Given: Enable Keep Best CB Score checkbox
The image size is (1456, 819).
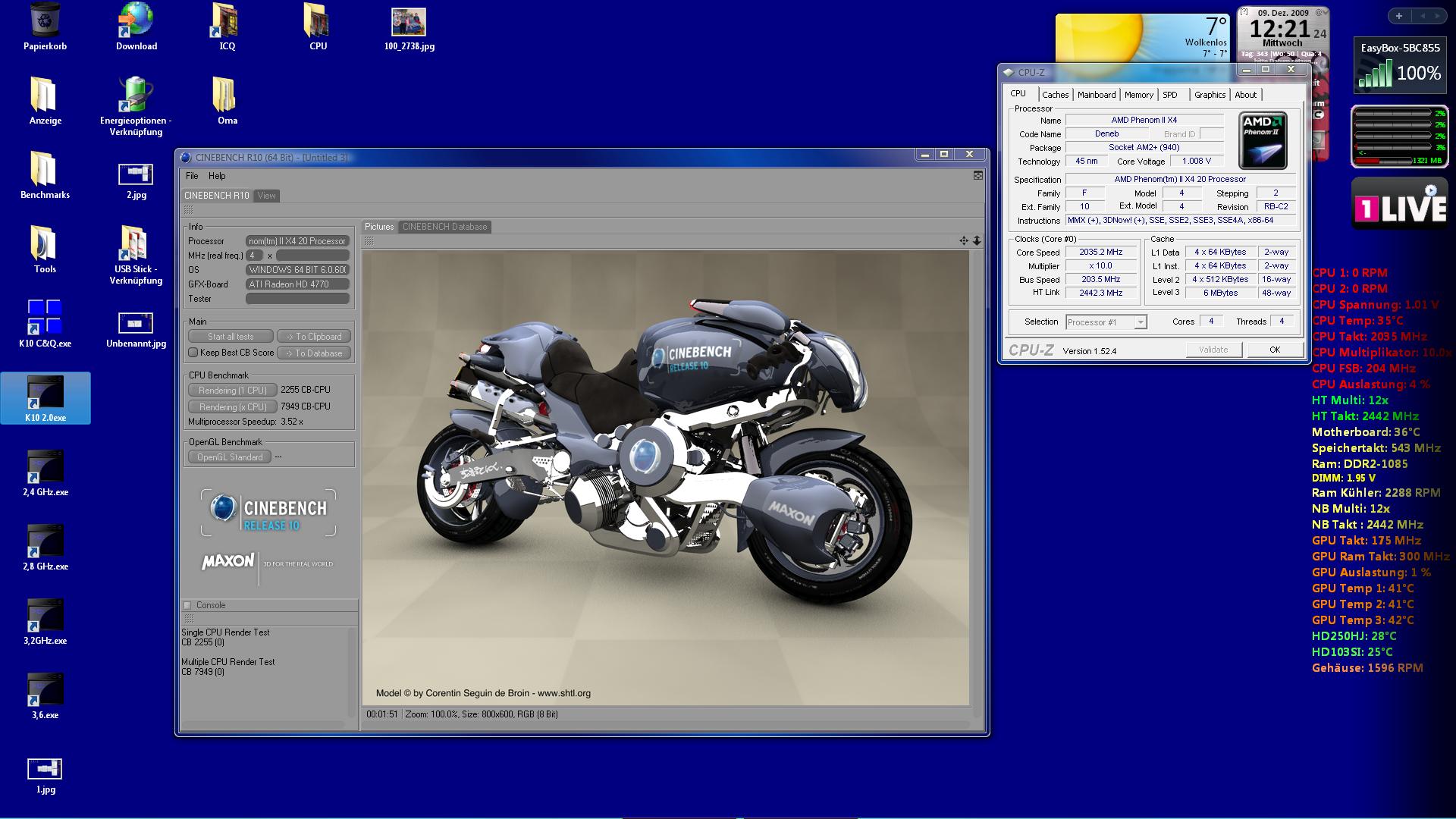Looking at the screenshot, I should point(193,353).
